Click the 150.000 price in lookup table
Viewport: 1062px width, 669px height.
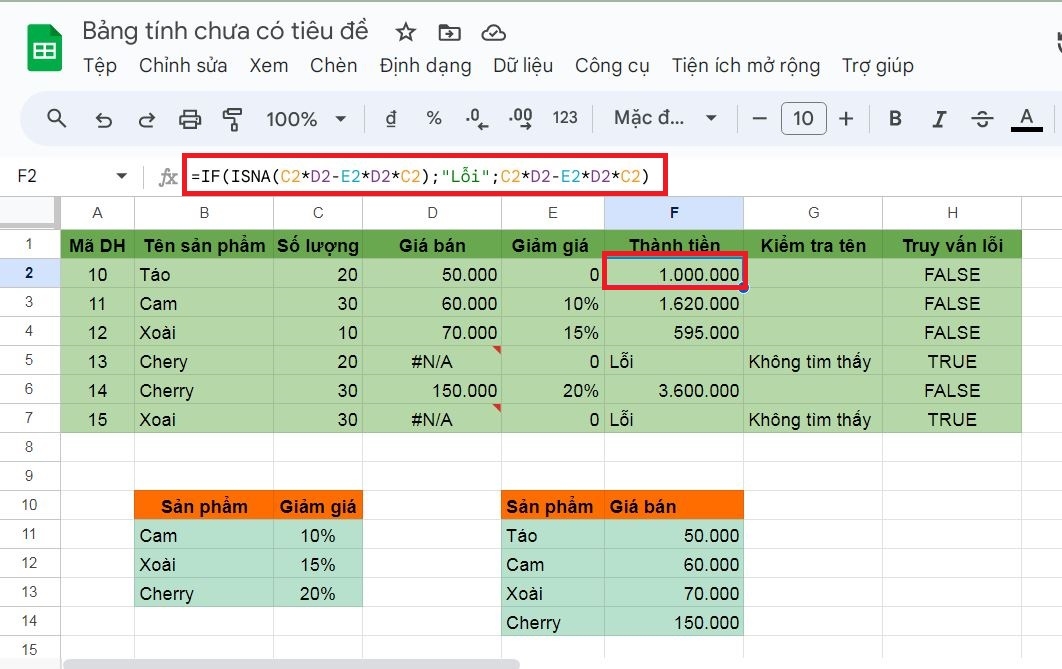(x=674, y=622)
